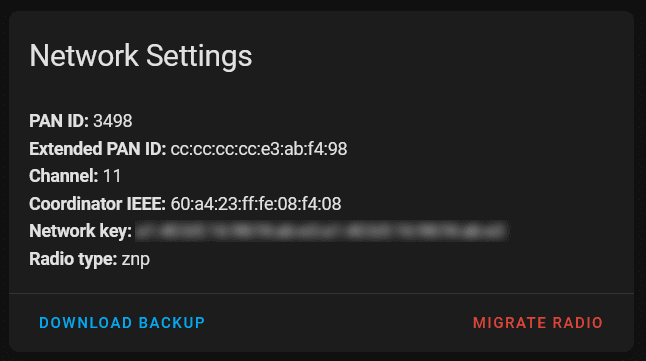Select the Coordinator IEEE address value

pyautogui.click(x=256, y=204)
